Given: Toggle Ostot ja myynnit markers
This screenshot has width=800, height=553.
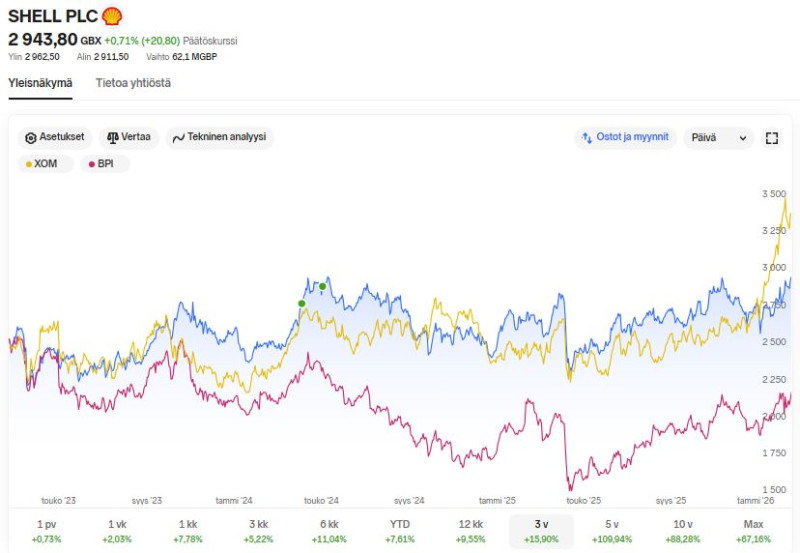Looking at the screenshot, I should click(x=625, y=138).
